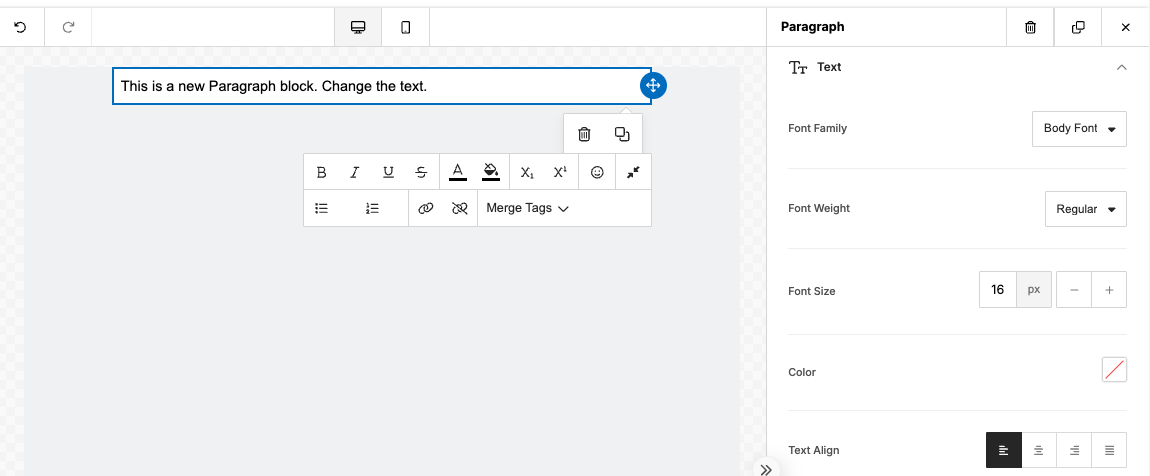Click the Text Align label
1150x476 pixels.
pos(814,450)
